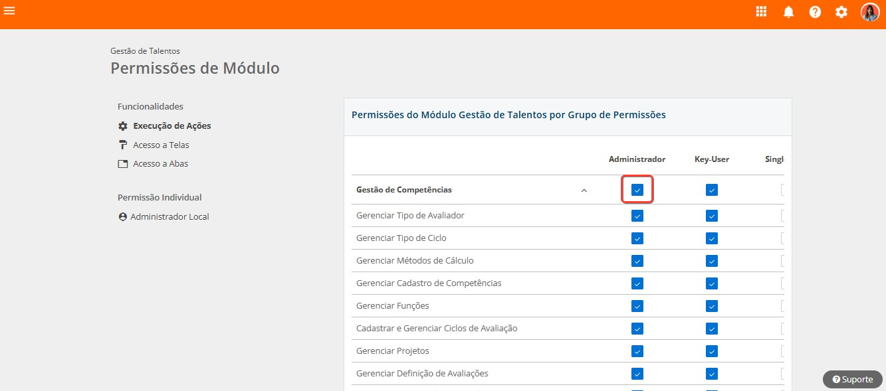Open the help question mark icon

click(815, 12)
